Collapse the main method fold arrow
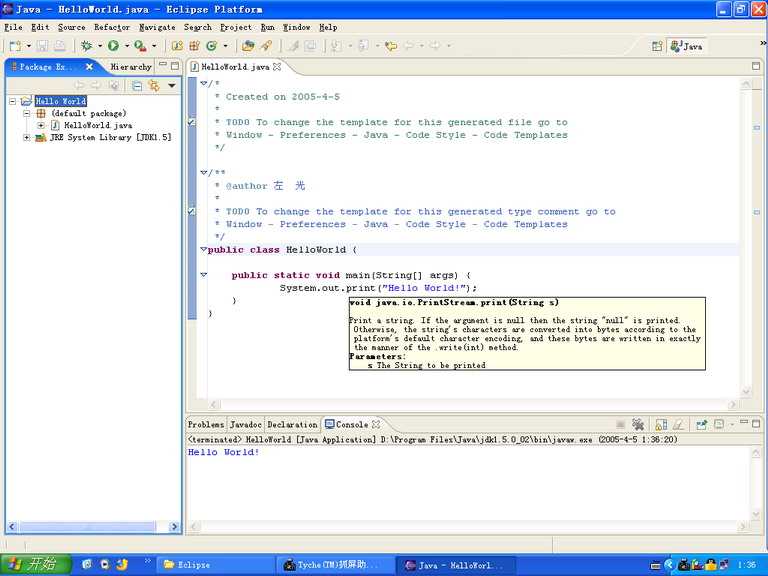 click(x=203, y=275)
